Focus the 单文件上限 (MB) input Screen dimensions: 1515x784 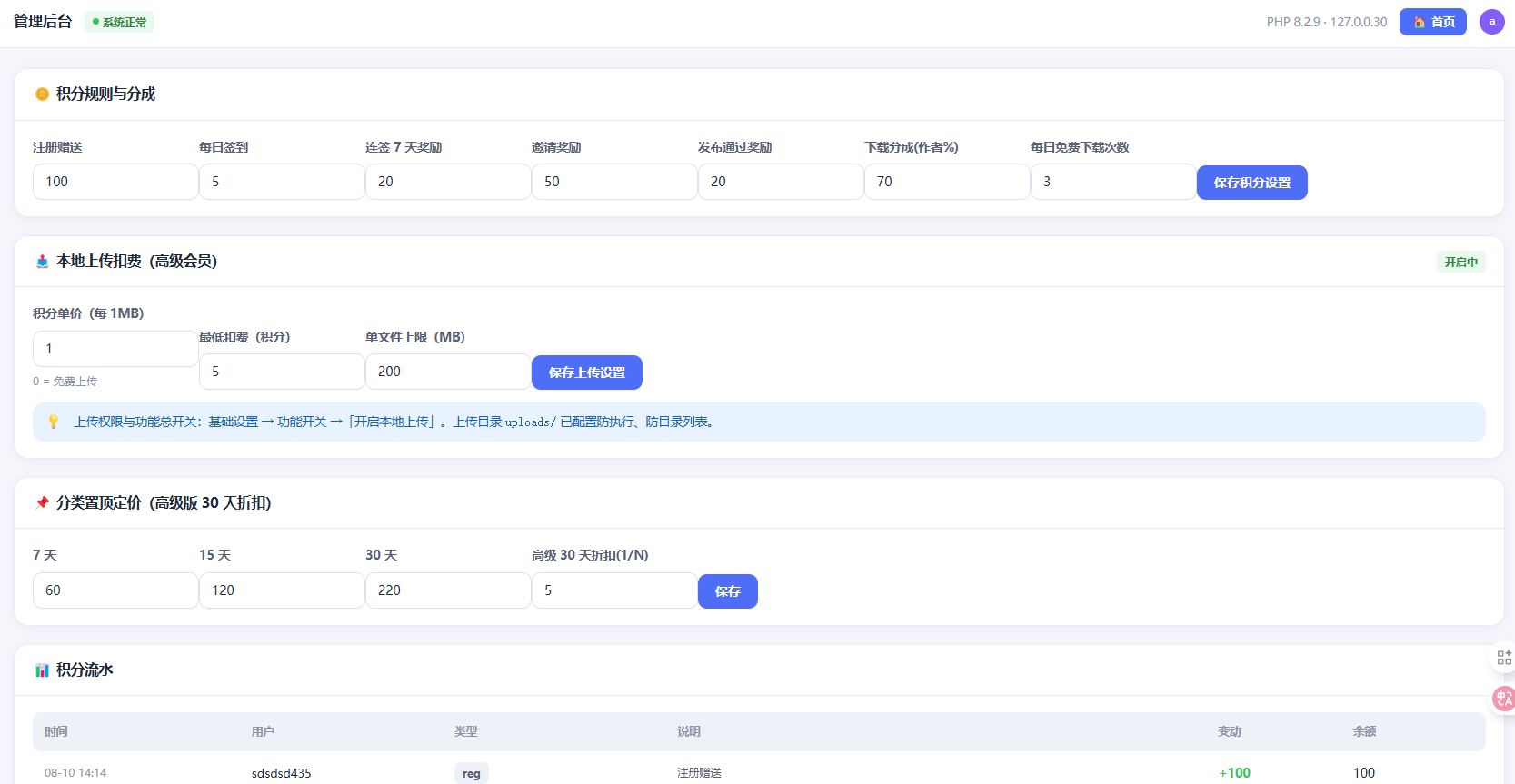pyautogui.click(x=448, y=372)
